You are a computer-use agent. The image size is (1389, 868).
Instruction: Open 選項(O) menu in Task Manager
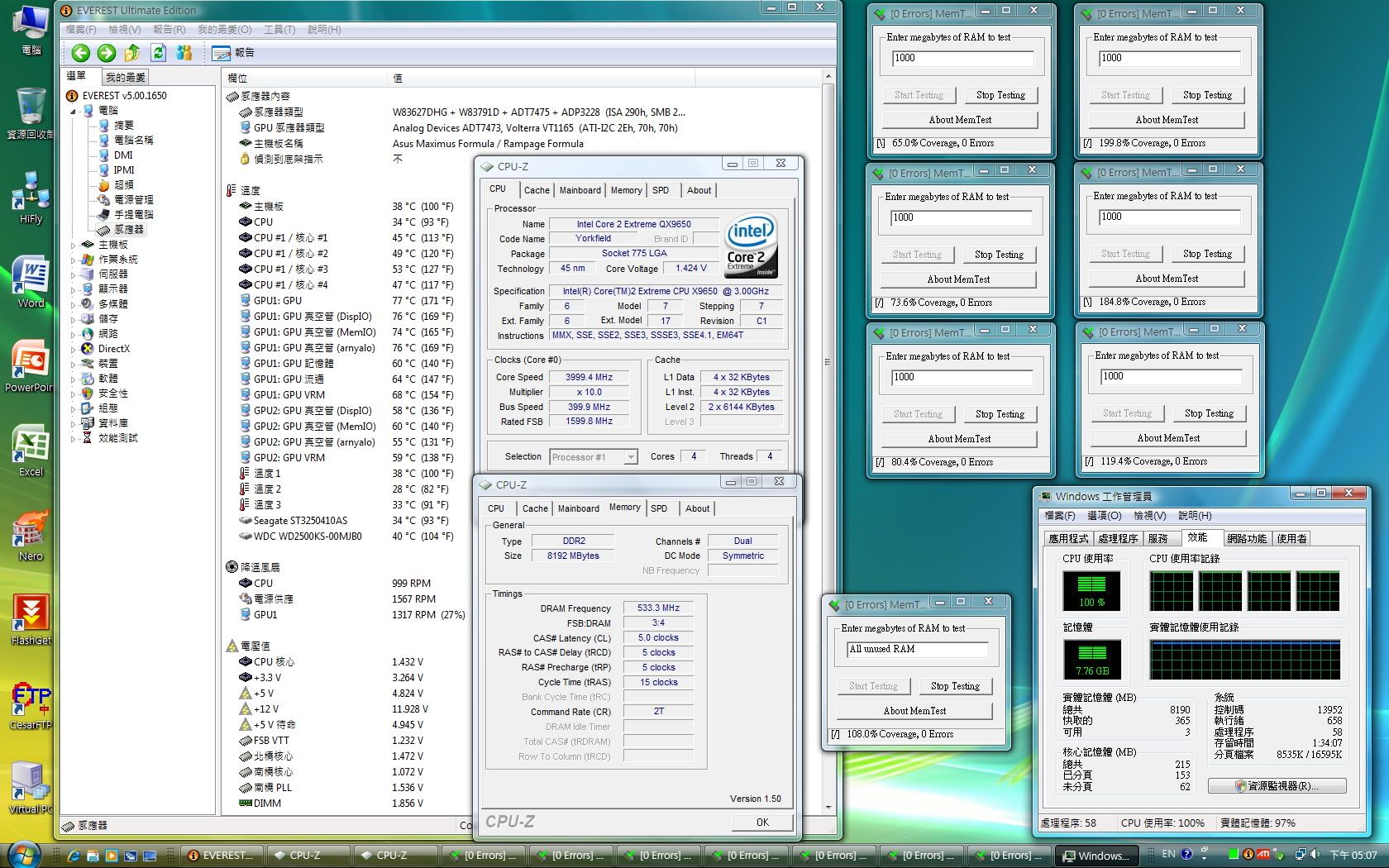click(x=1104, y=516)
